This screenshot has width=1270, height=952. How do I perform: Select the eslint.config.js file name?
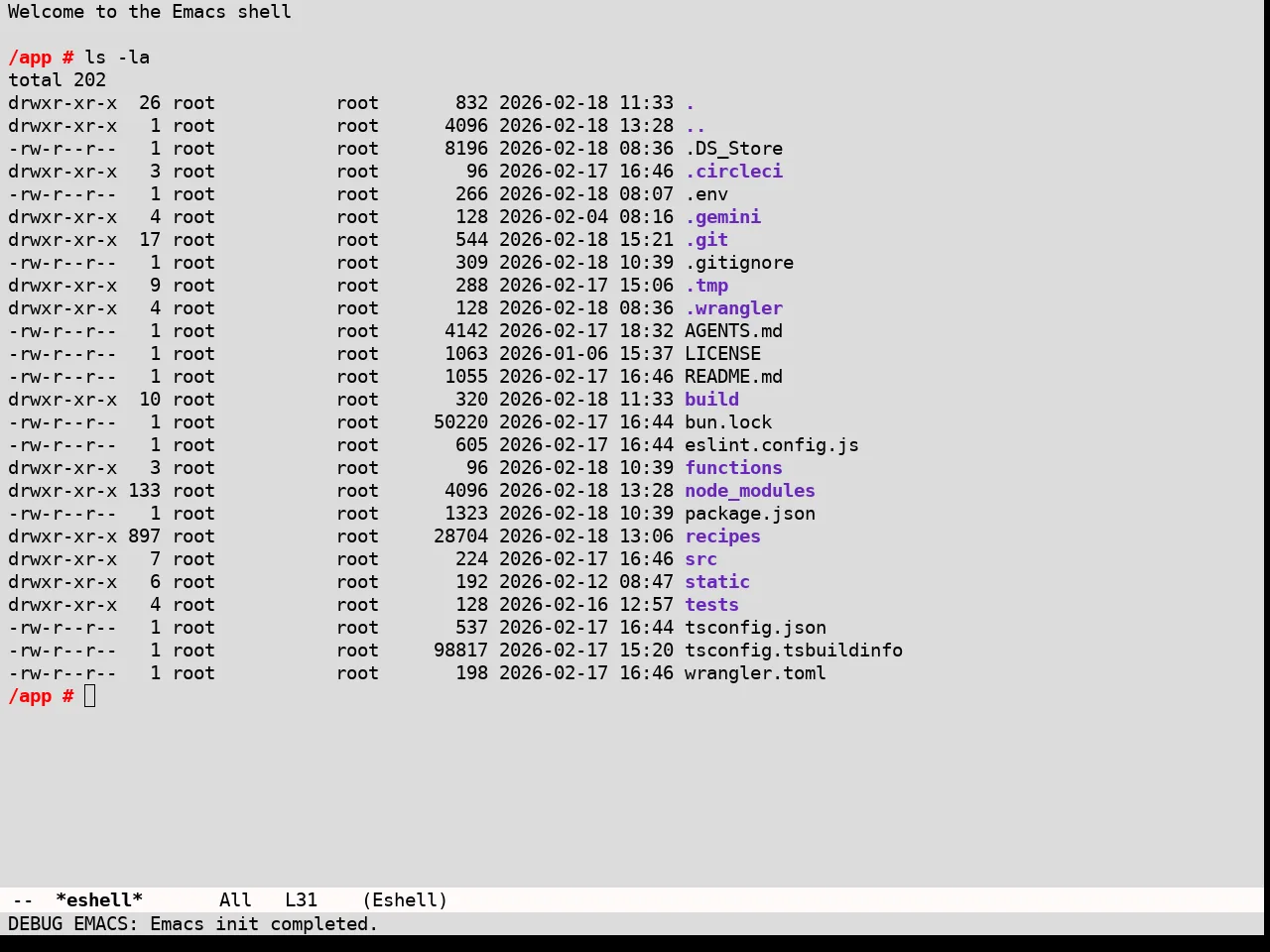[772, 445]
